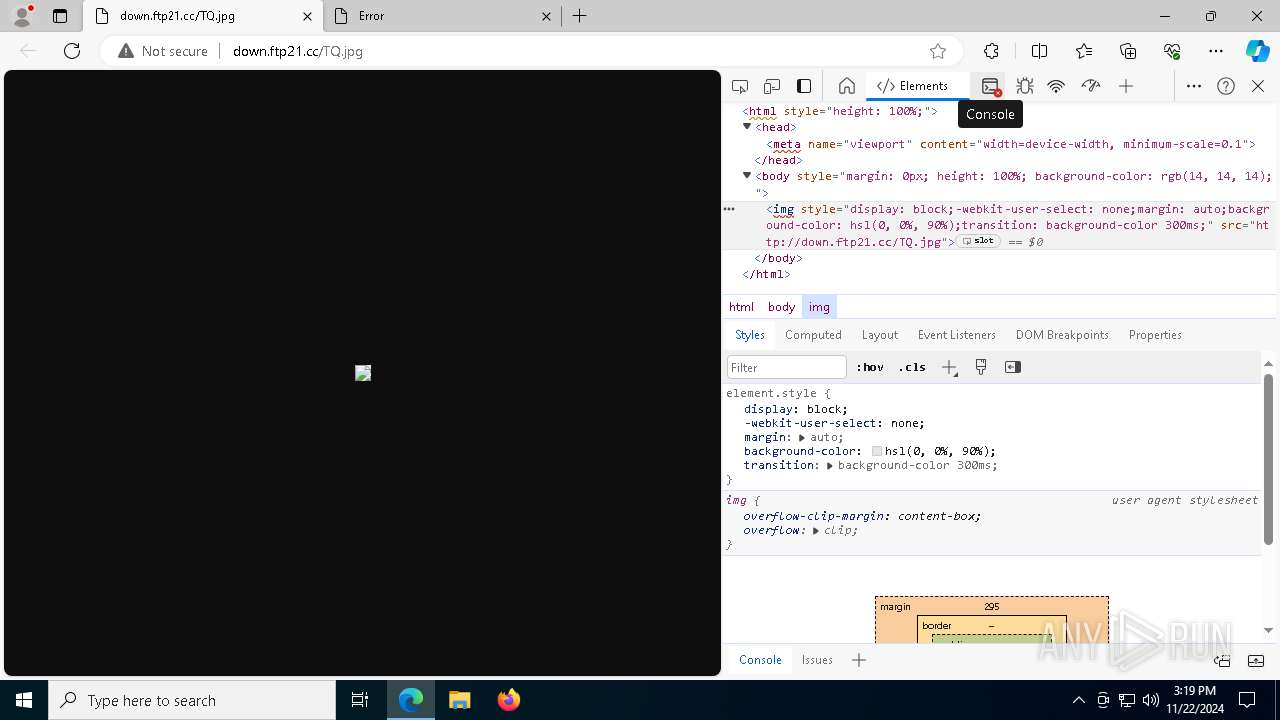Open background-color hsl color swatch
The height and width of the screenshot is (720, 1280).
pyautogui.click(x=877, y=451)
